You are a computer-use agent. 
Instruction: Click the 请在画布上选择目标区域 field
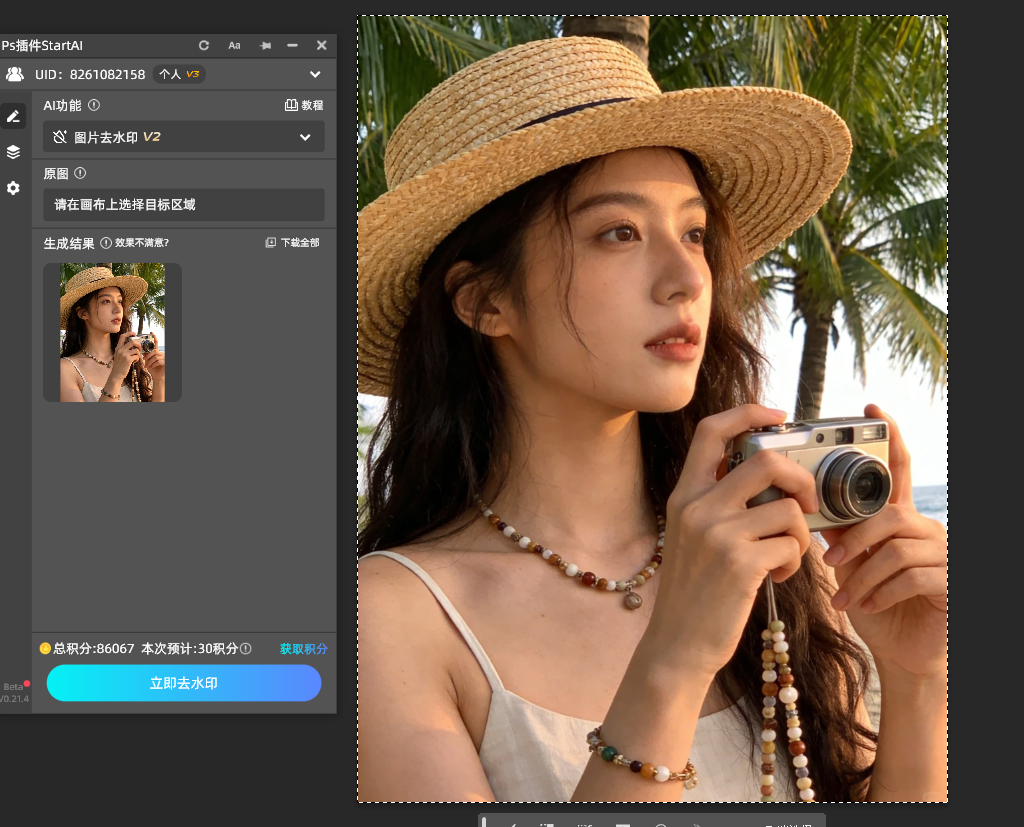tap(183, 205)
